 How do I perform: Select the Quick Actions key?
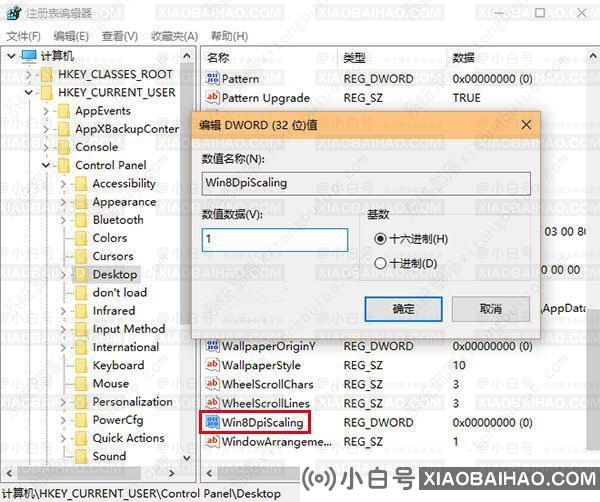pos(129,438)
